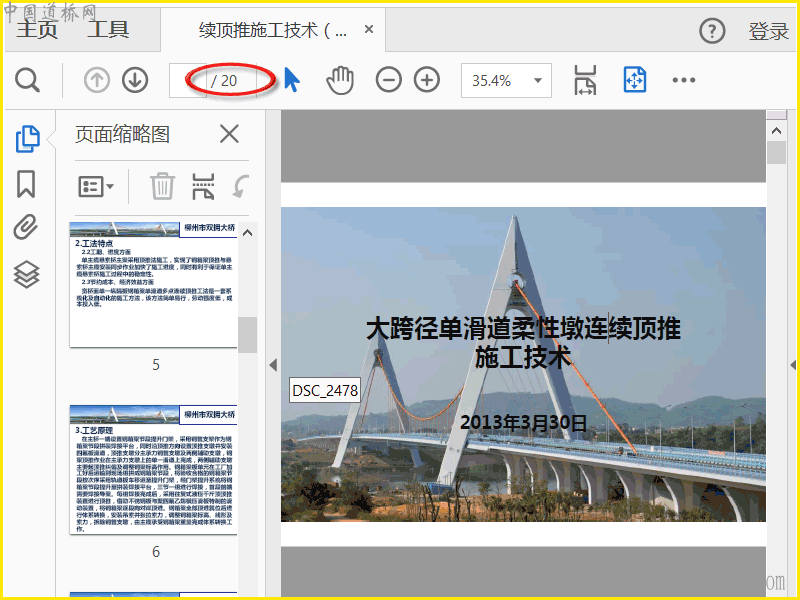Screen dimensions: 800x600
Task: Switch to the 主页 tab
Action: tap(37, 29)
